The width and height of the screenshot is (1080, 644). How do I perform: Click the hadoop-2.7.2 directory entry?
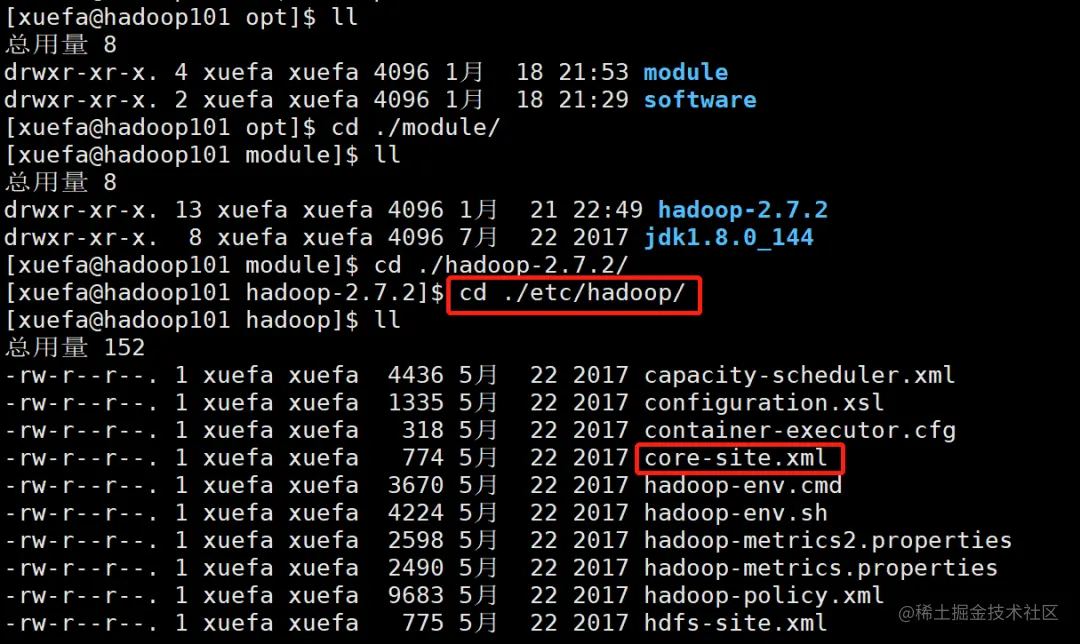(x=742, y=210)
